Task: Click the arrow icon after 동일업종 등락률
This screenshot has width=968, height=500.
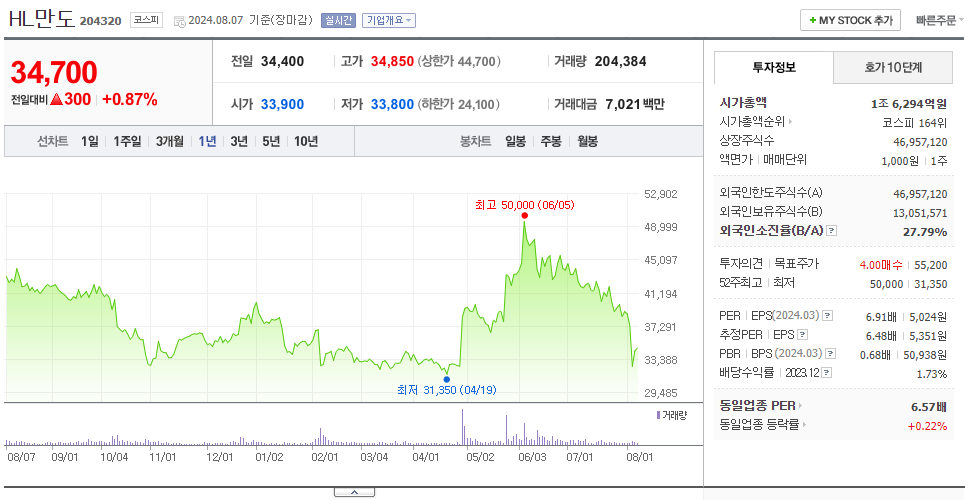Action: pyautogui.click(x=806, y=425)
